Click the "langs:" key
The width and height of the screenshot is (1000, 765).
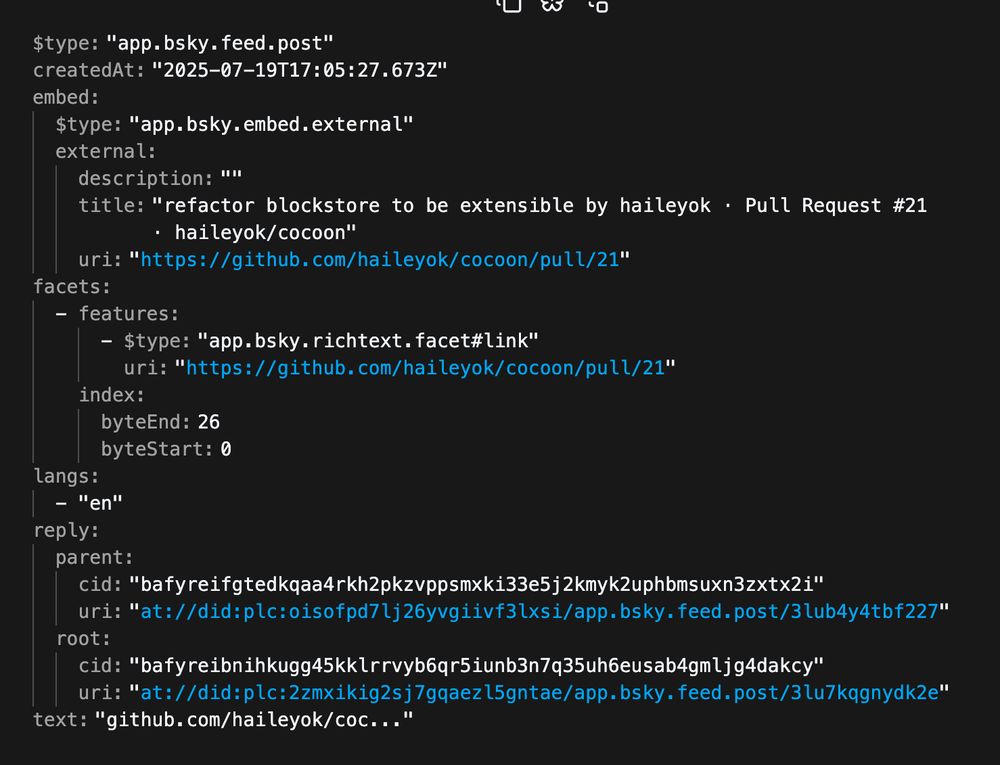[66, 476]
